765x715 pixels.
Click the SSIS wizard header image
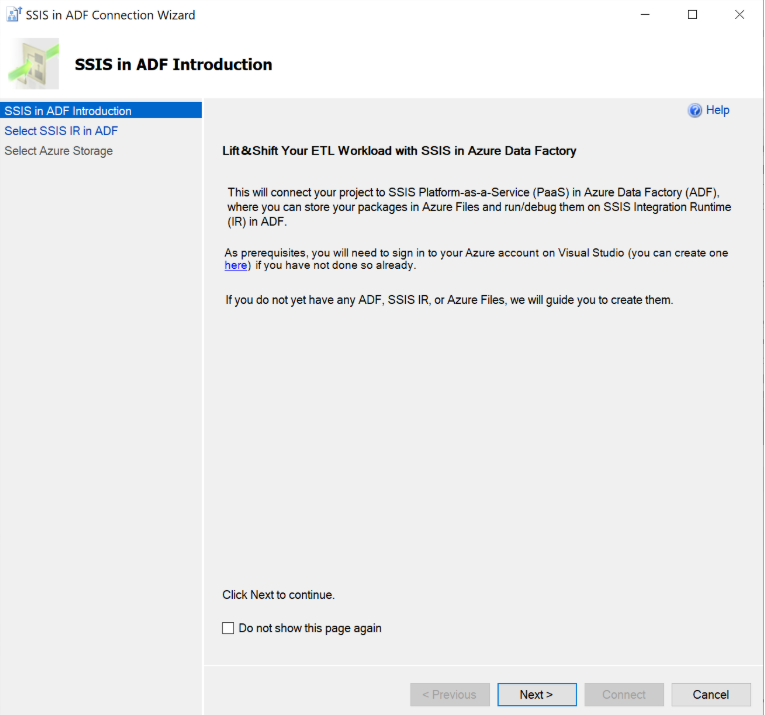coord(34,64)
